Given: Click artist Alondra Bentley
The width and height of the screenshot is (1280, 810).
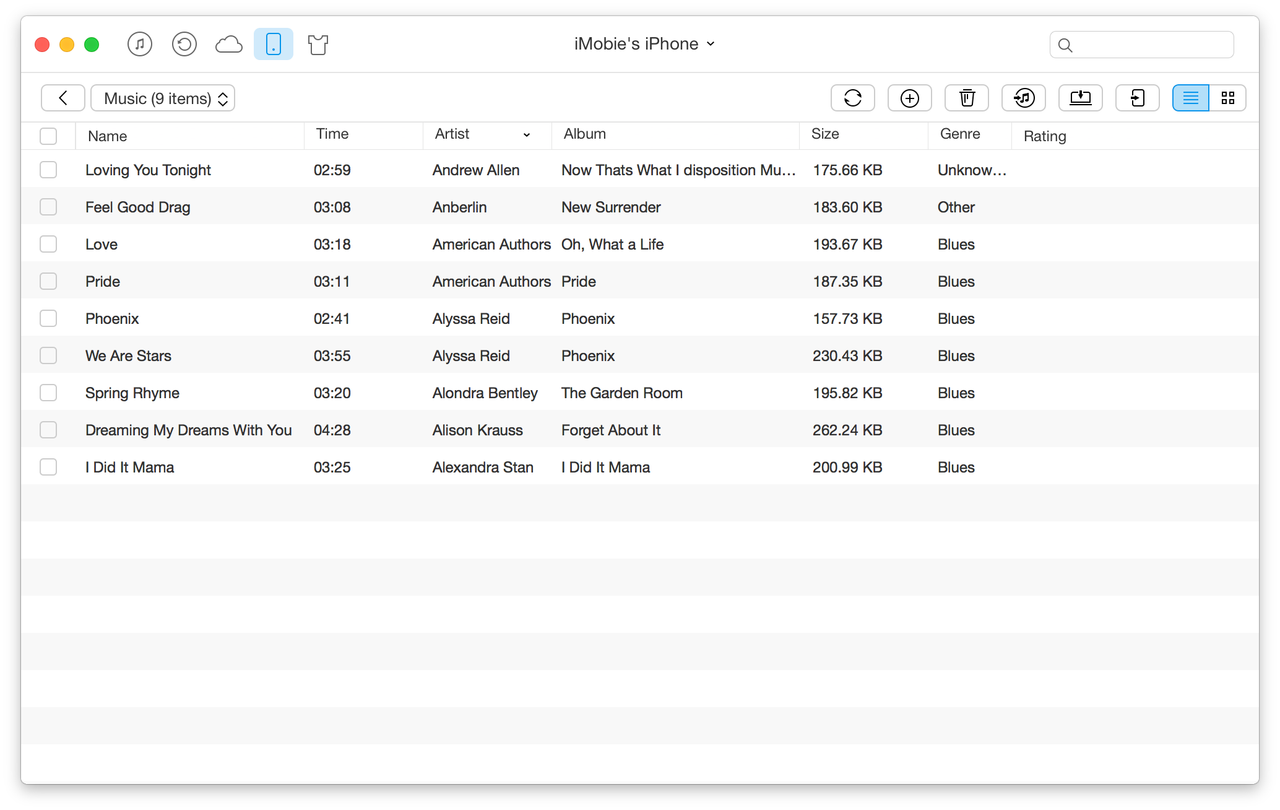Looking at the screenshot, I should [x=485, y=393].
